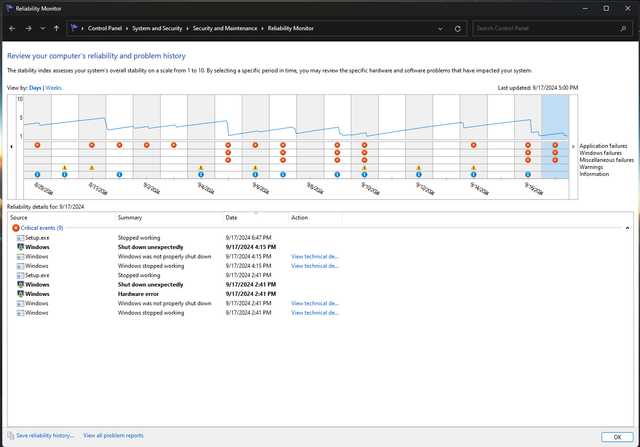The height and width of the screenshot is (447, 640).
Task: Select the highlighted 9/17/2024 chart column
Action: [555, 137]
